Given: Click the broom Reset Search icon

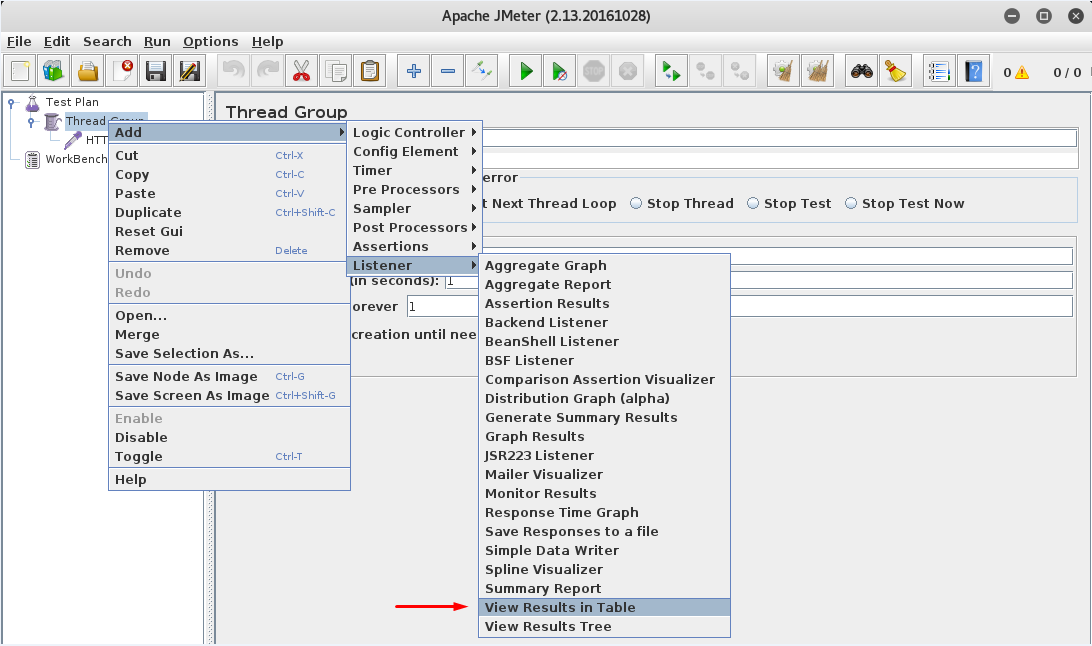Looking at the screenshot, I should click(895, 71).
